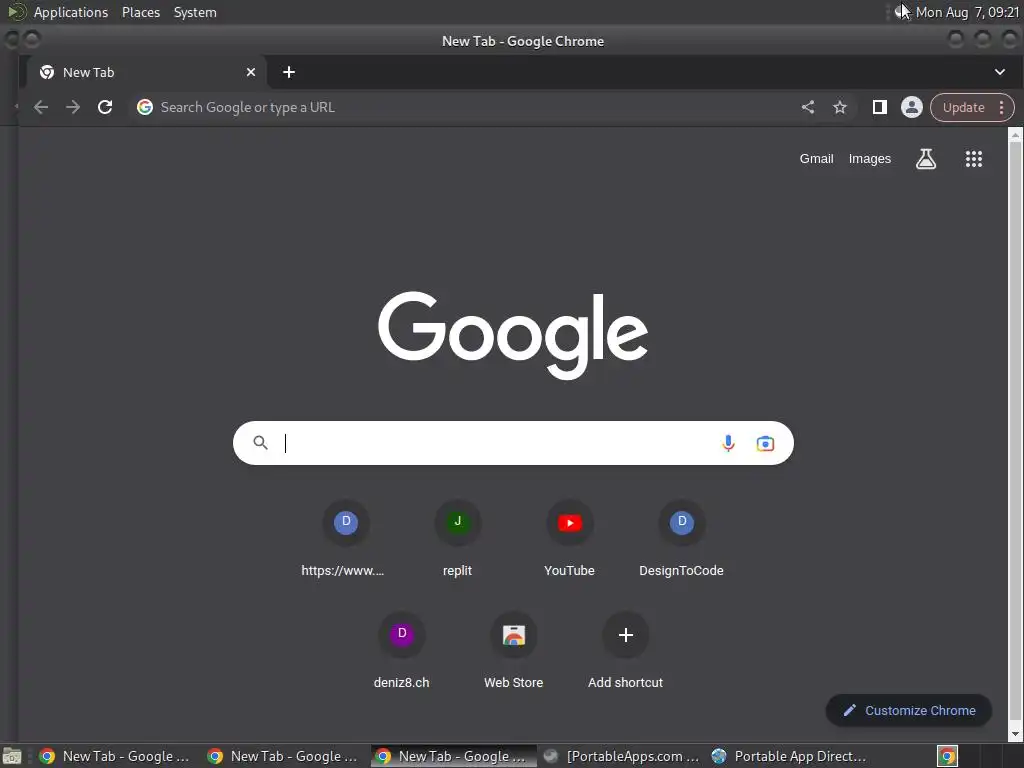
Task: Share this page icon in address bar
Action: tap(808, 107)
